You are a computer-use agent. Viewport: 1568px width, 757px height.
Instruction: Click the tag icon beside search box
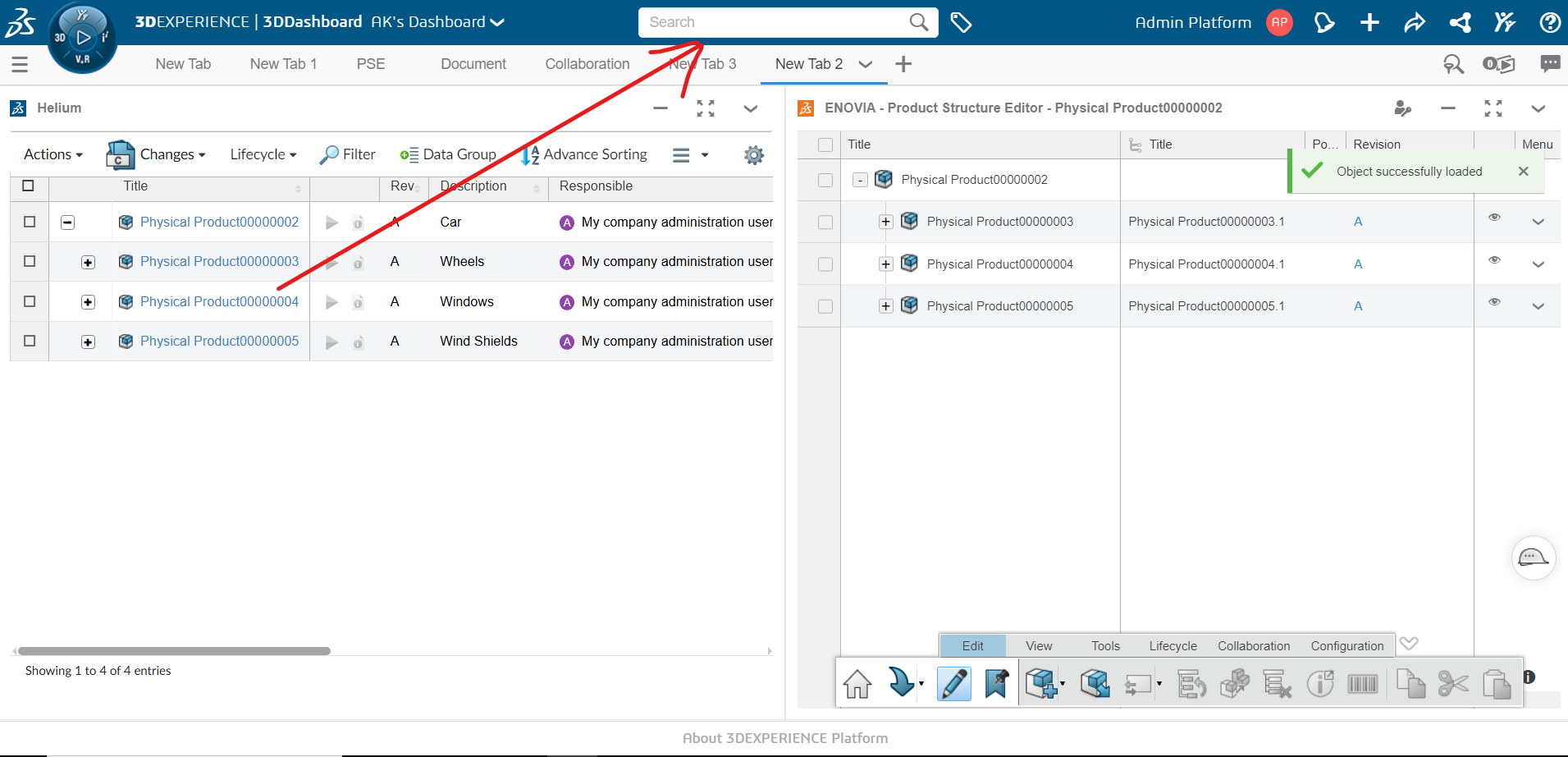961,22
